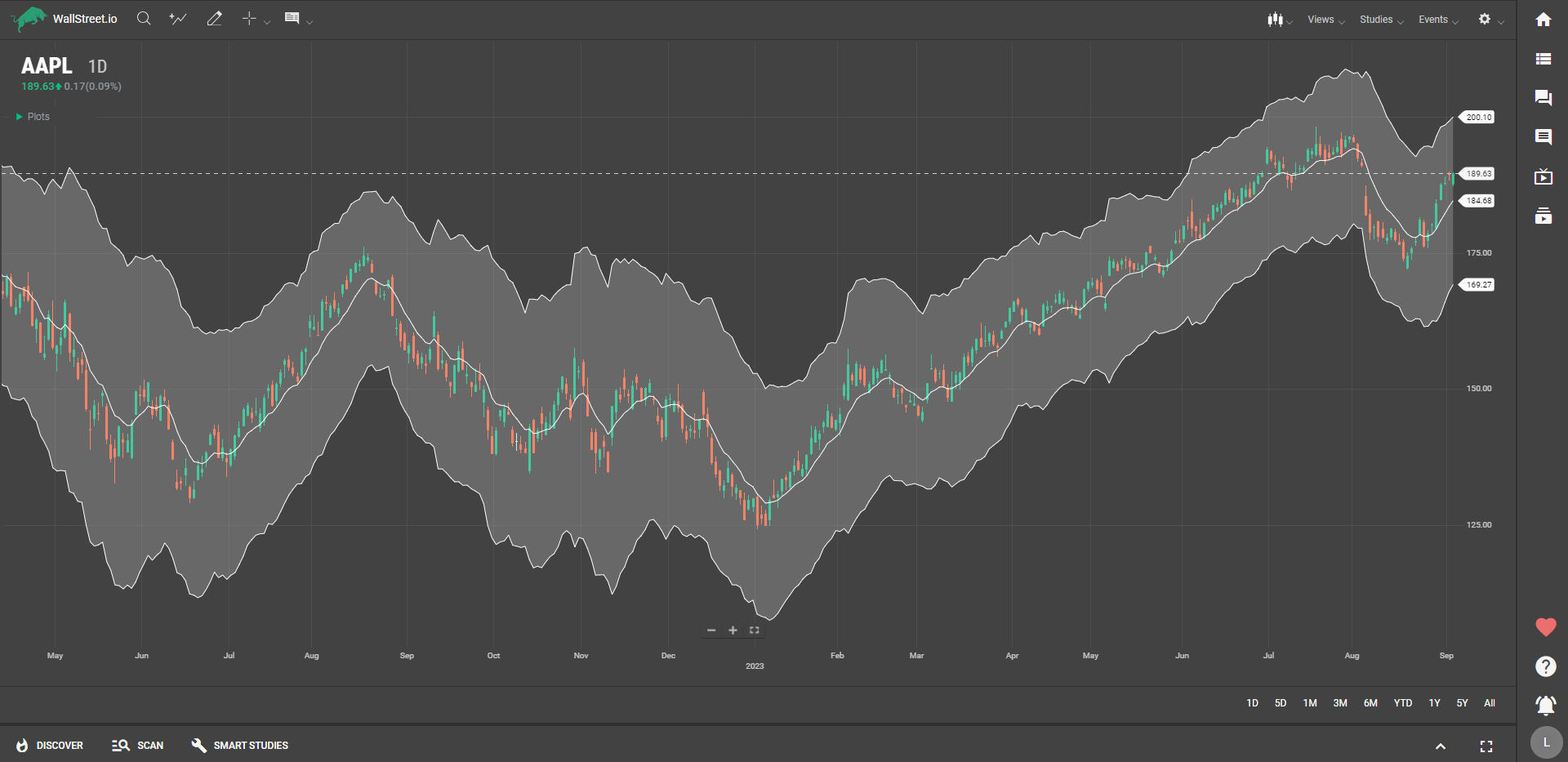The image size is (1568, 762).
Task: Click the Sep 2023 axis label
Action: (x=1446, y=656)
